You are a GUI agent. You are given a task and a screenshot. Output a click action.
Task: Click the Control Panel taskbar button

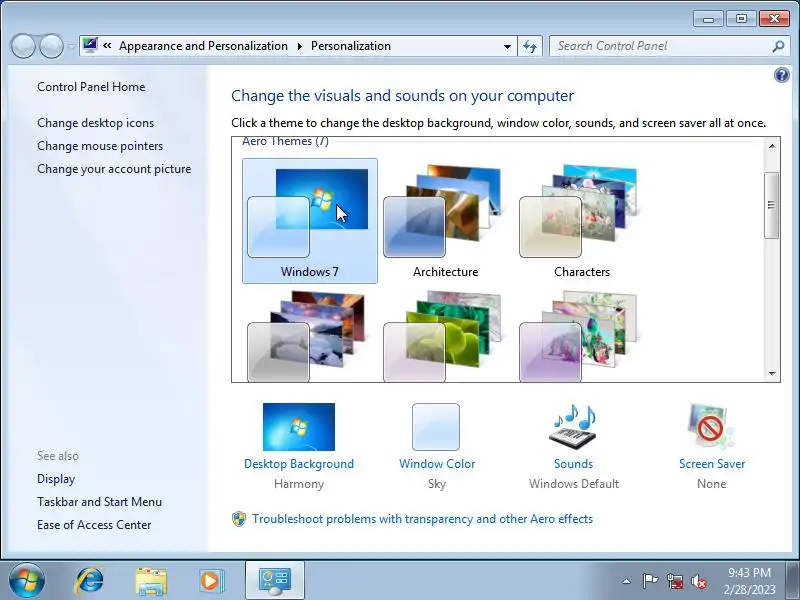275,581
